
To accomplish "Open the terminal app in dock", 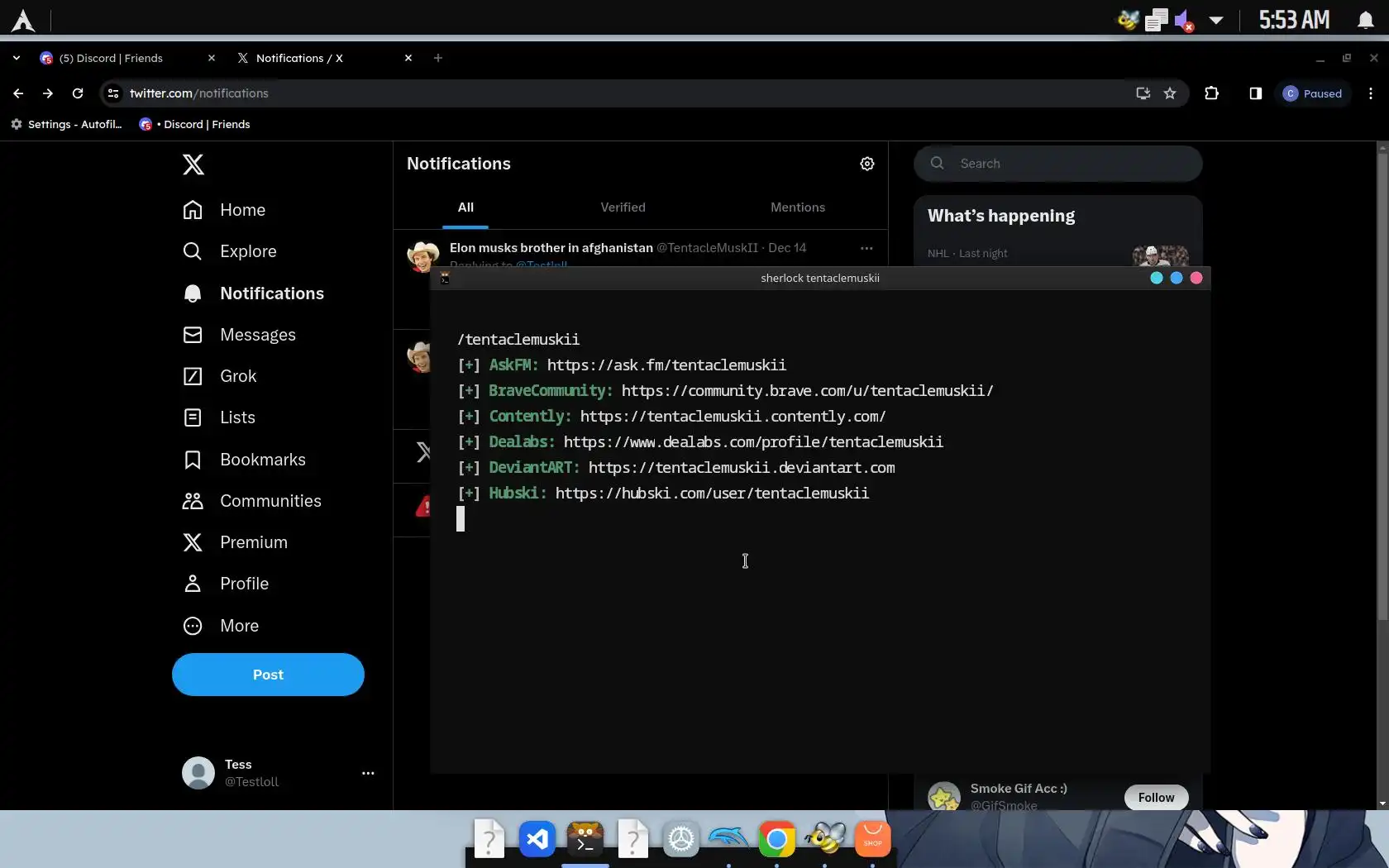I will [585, 840].
